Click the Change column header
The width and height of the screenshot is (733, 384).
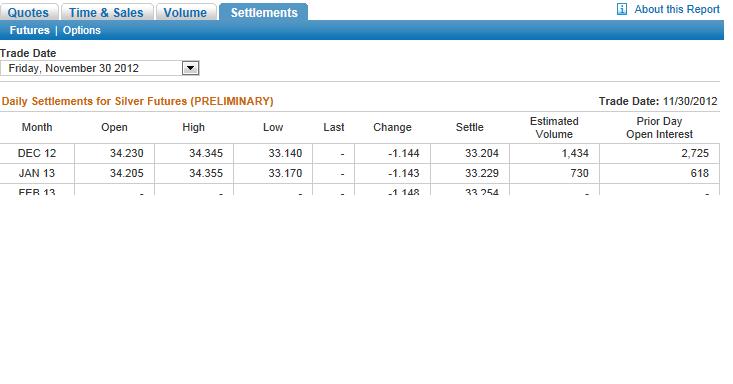[392, 127]
